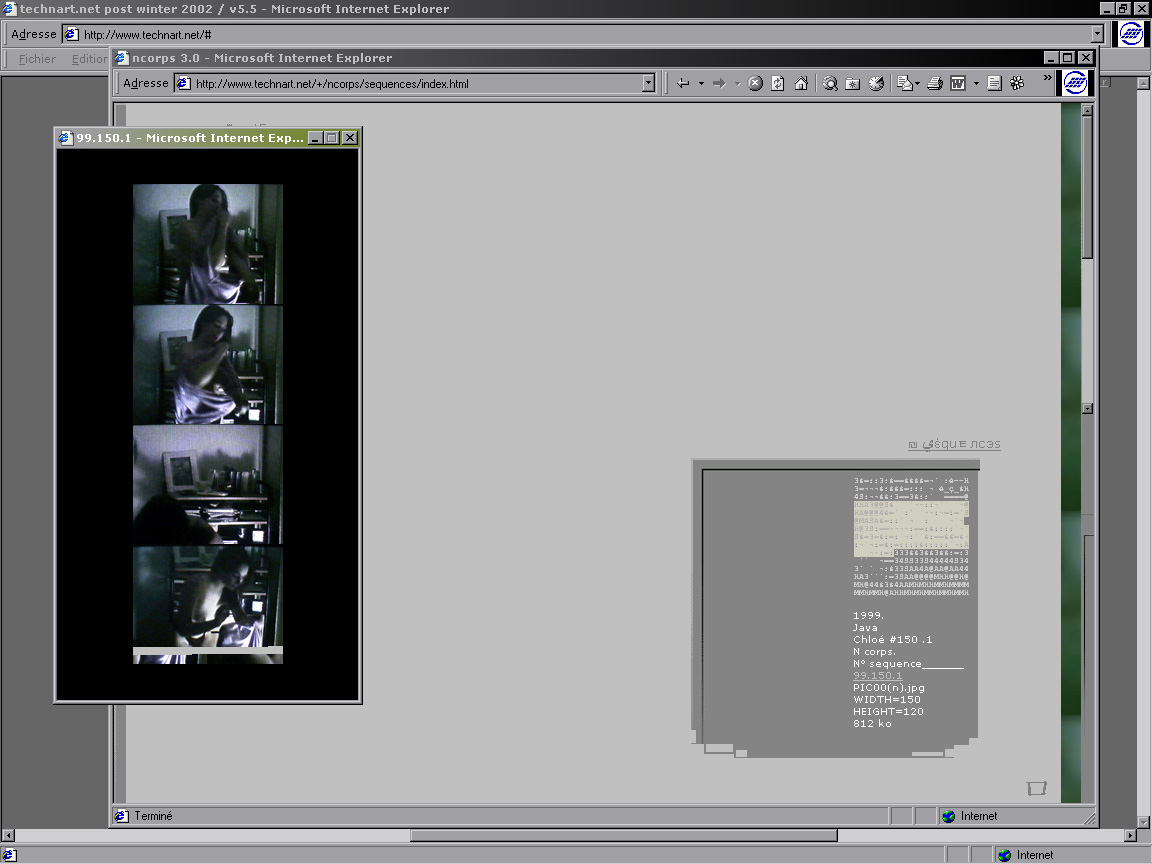Expand the Mail options dropdown arrow
This screenshot has width=1152, height=864.
[918, 84]
